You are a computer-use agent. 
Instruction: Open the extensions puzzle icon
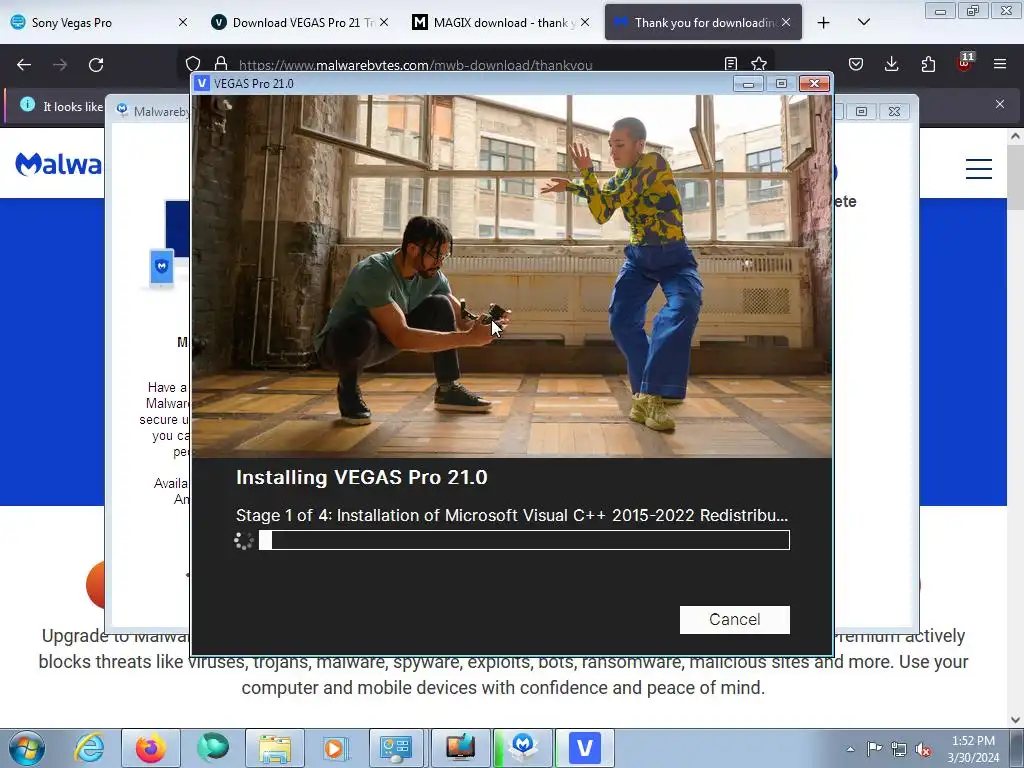[x=928, y=64]
